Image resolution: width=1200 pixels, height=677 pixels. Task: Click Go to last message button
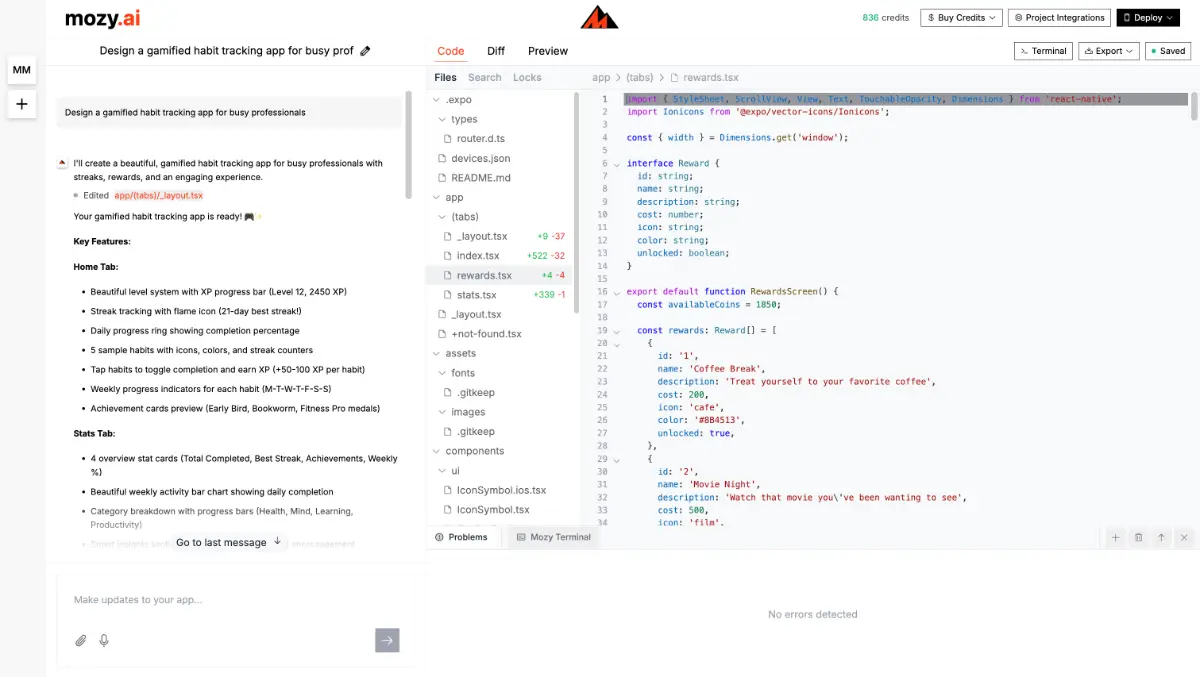pos(229,542)
